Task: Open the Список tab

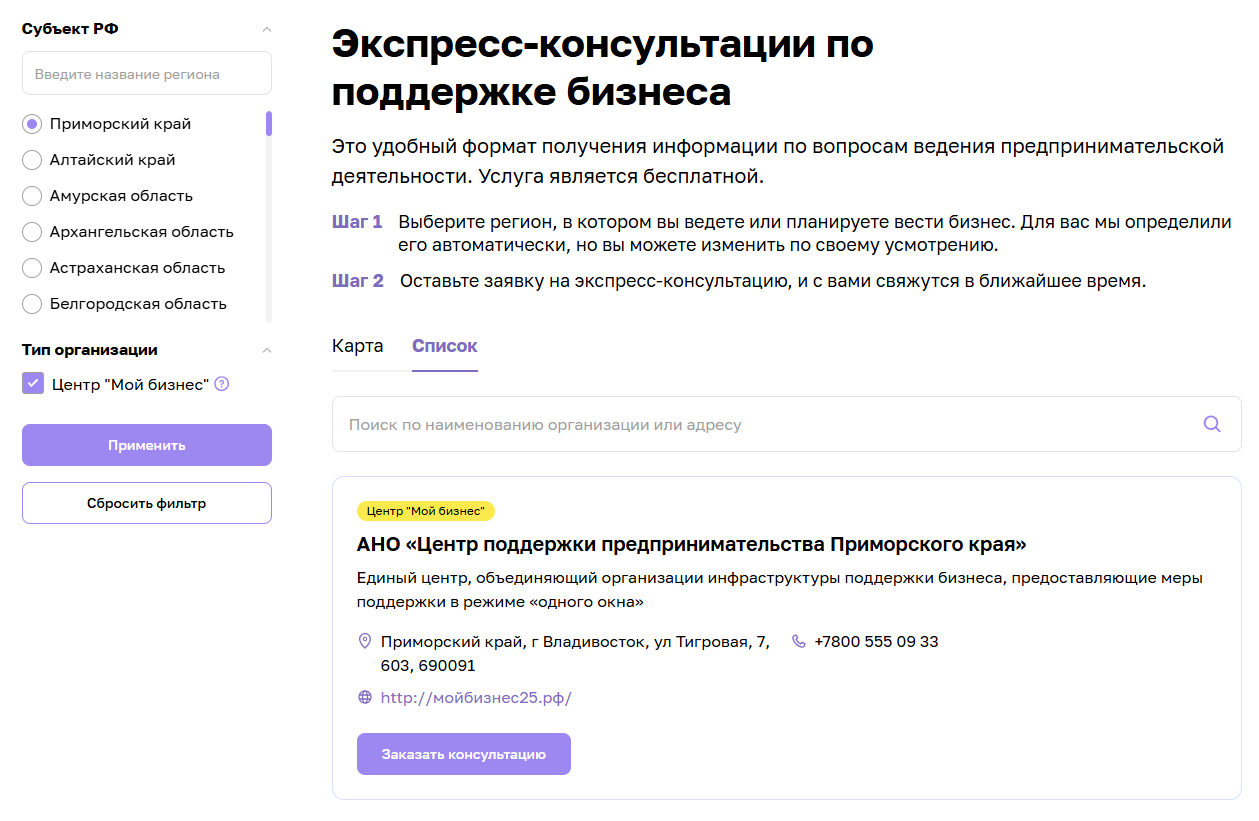Action: tap(445, 346)
